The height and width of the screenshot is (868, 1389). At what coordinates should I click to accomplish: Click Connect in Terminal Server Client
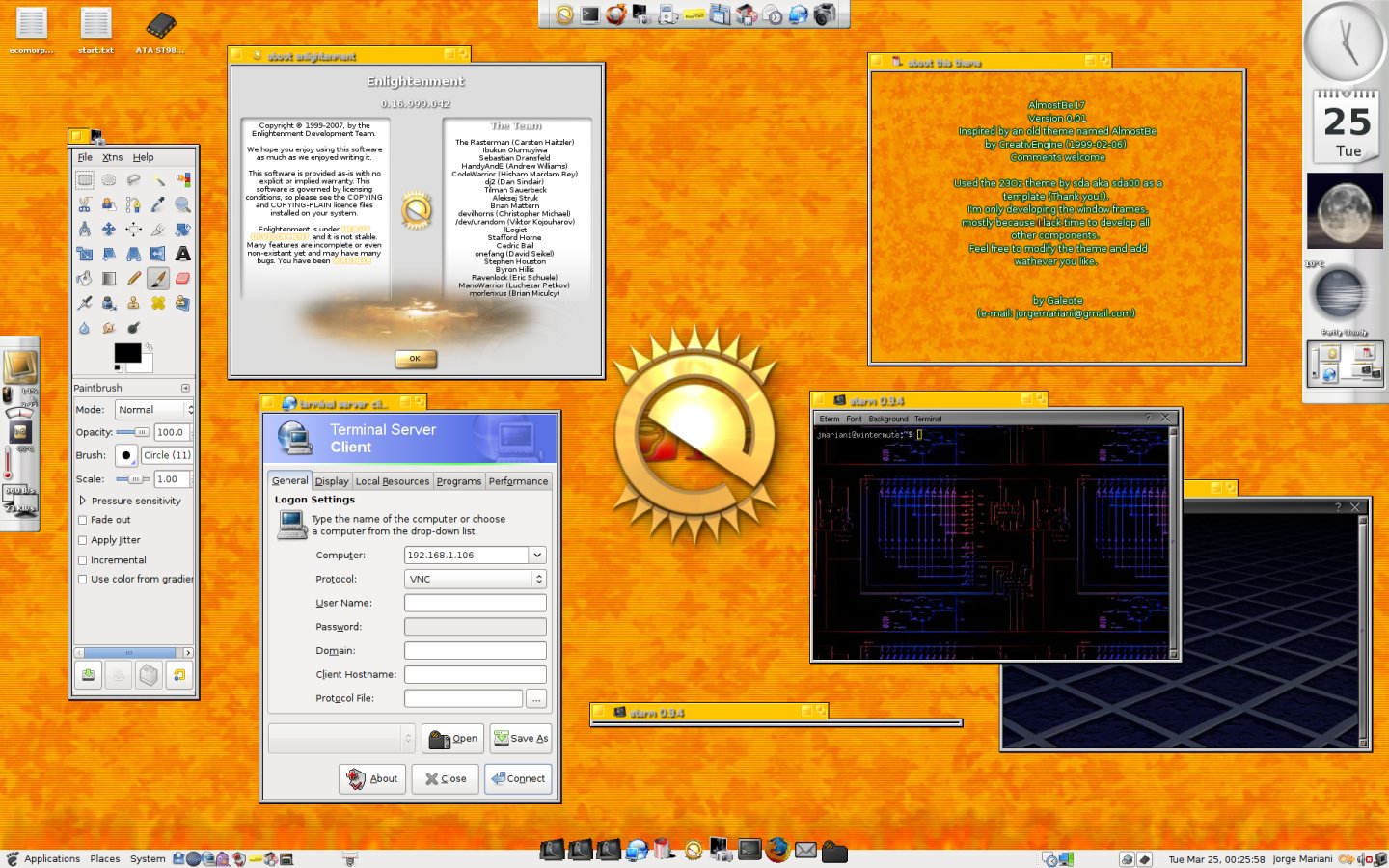[518, 778]
